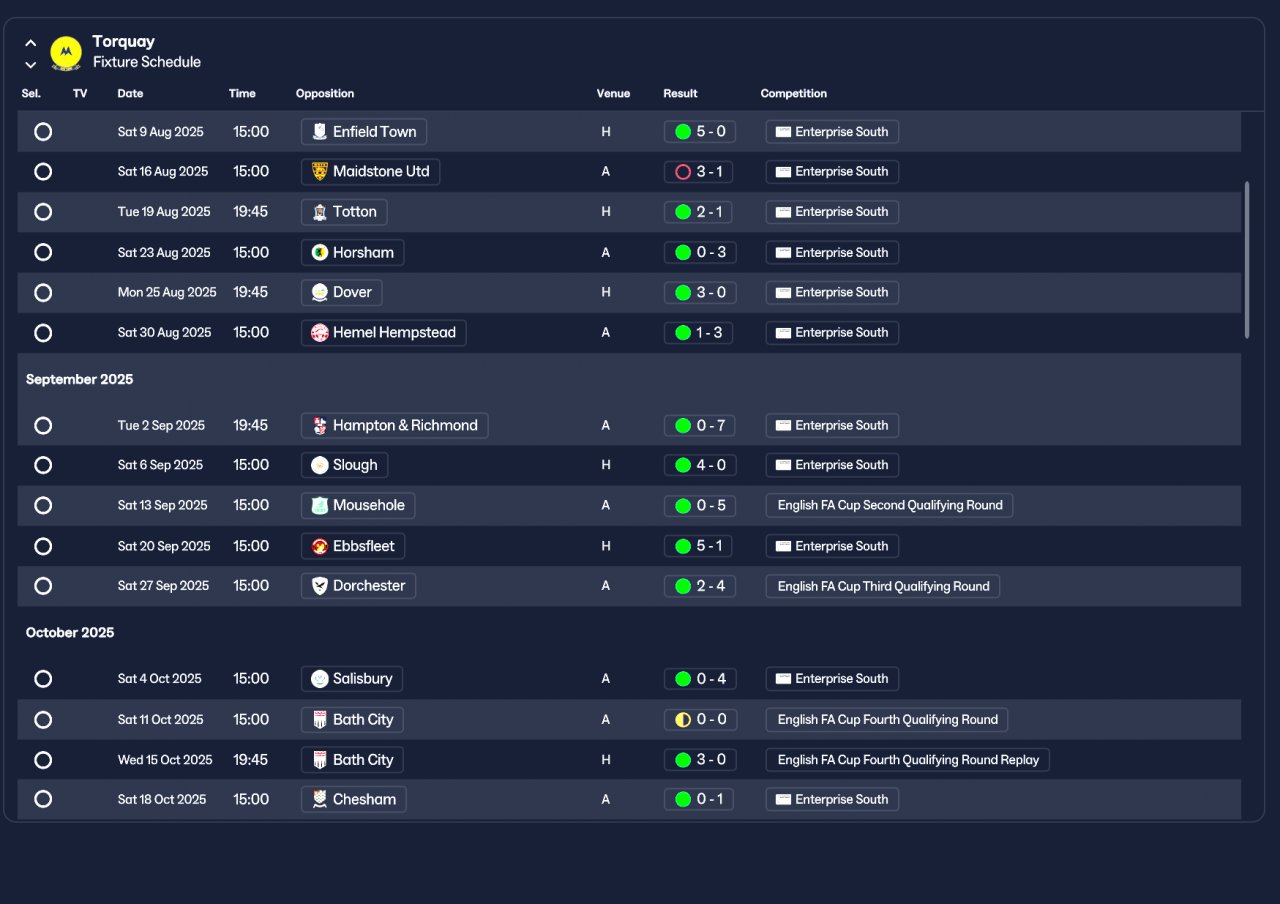Sort fixtures by Time column header
The image size is (1280, 904).
(242, 93)
